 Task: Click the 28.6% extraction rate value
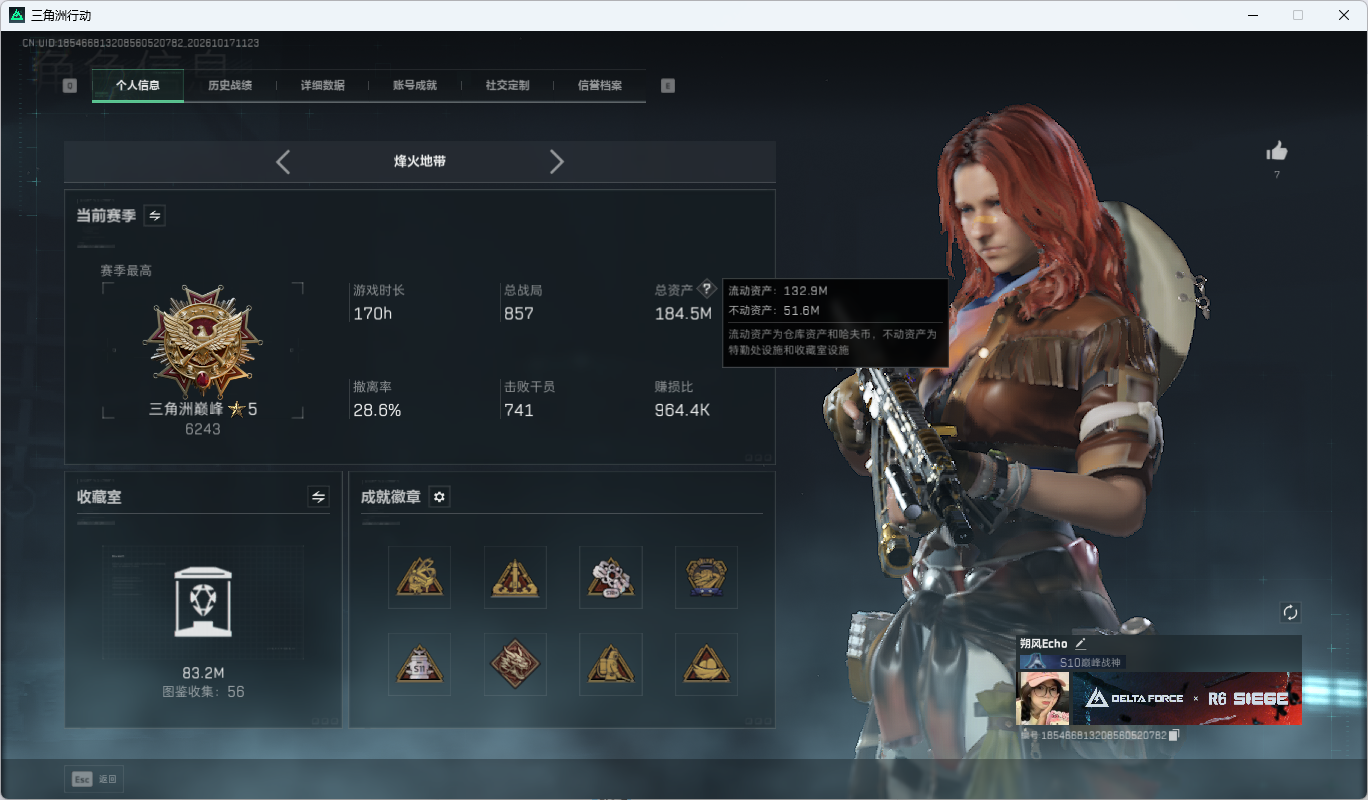(x=377, y=410)
